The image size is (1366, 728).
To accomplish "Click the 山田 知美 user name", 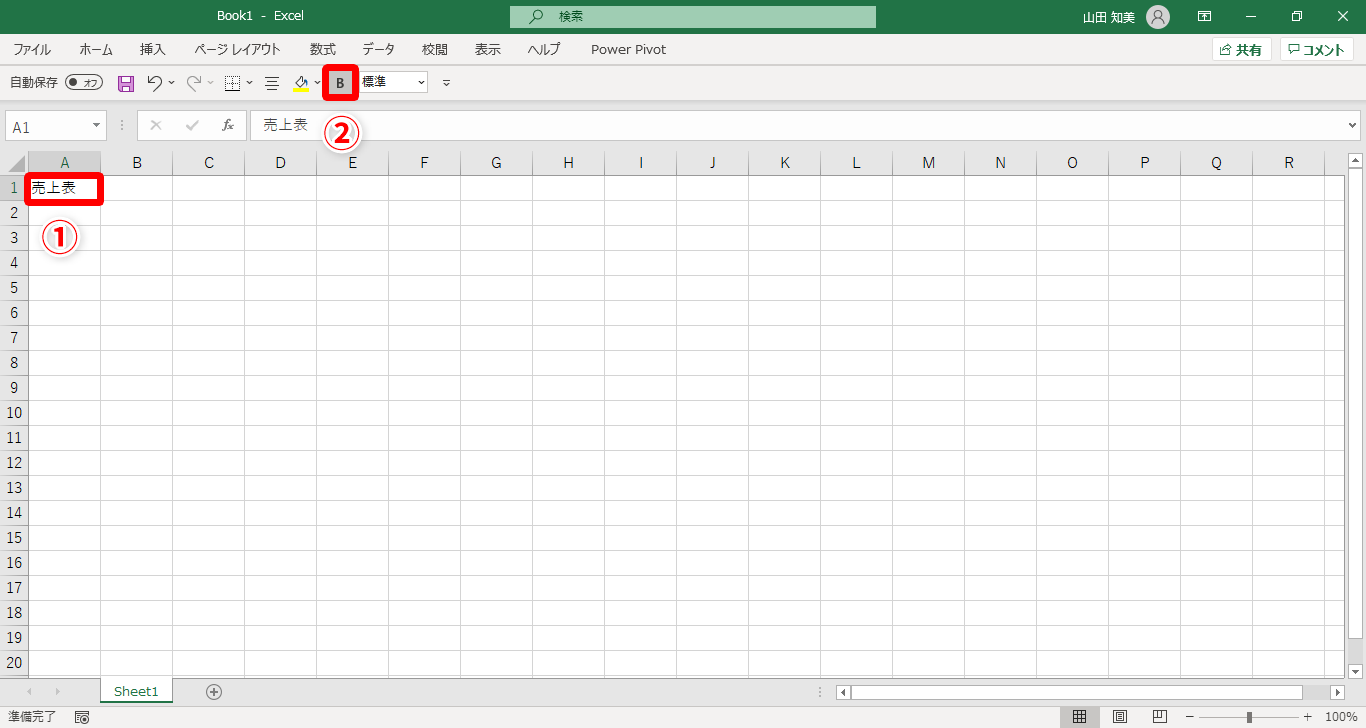I will coord(1109,17).
